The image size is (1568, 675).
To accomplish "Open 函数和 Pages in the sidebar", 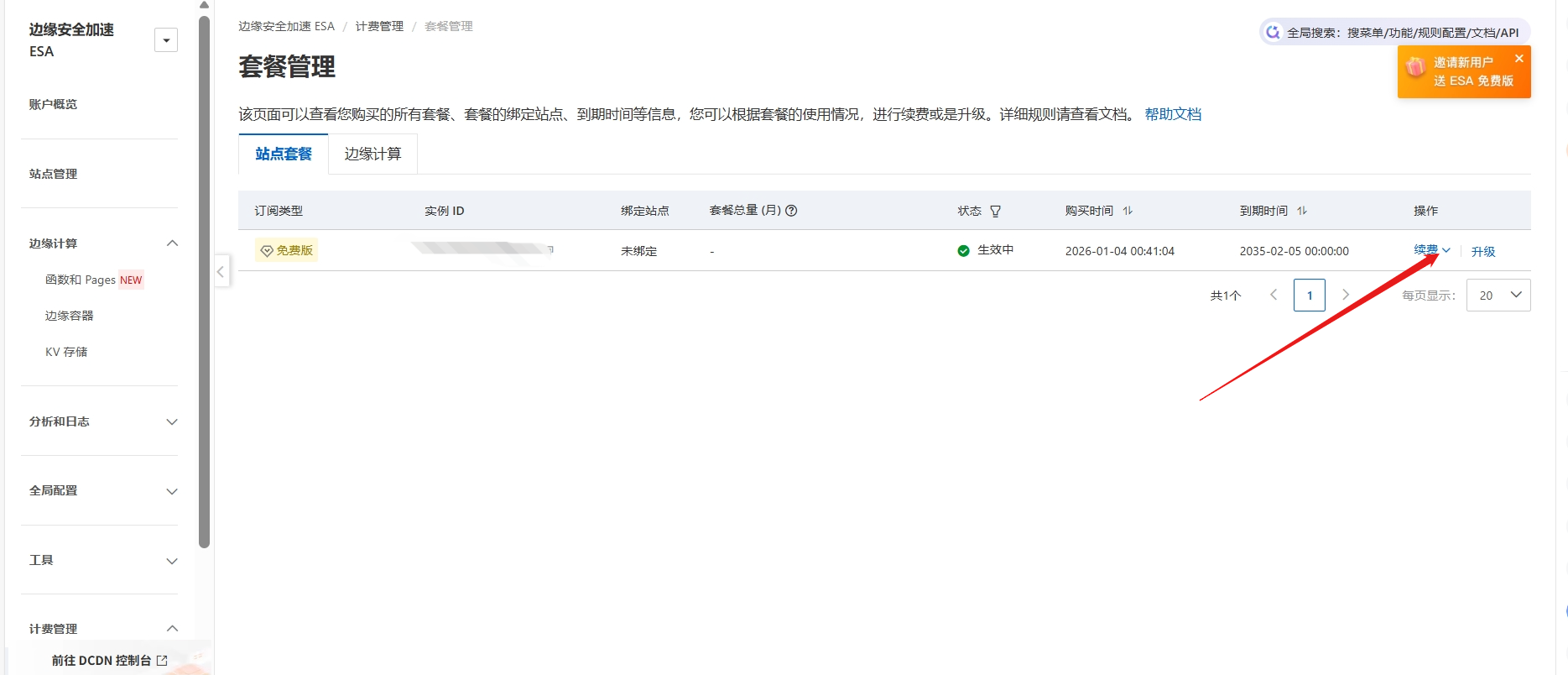I will pos(81,280).
